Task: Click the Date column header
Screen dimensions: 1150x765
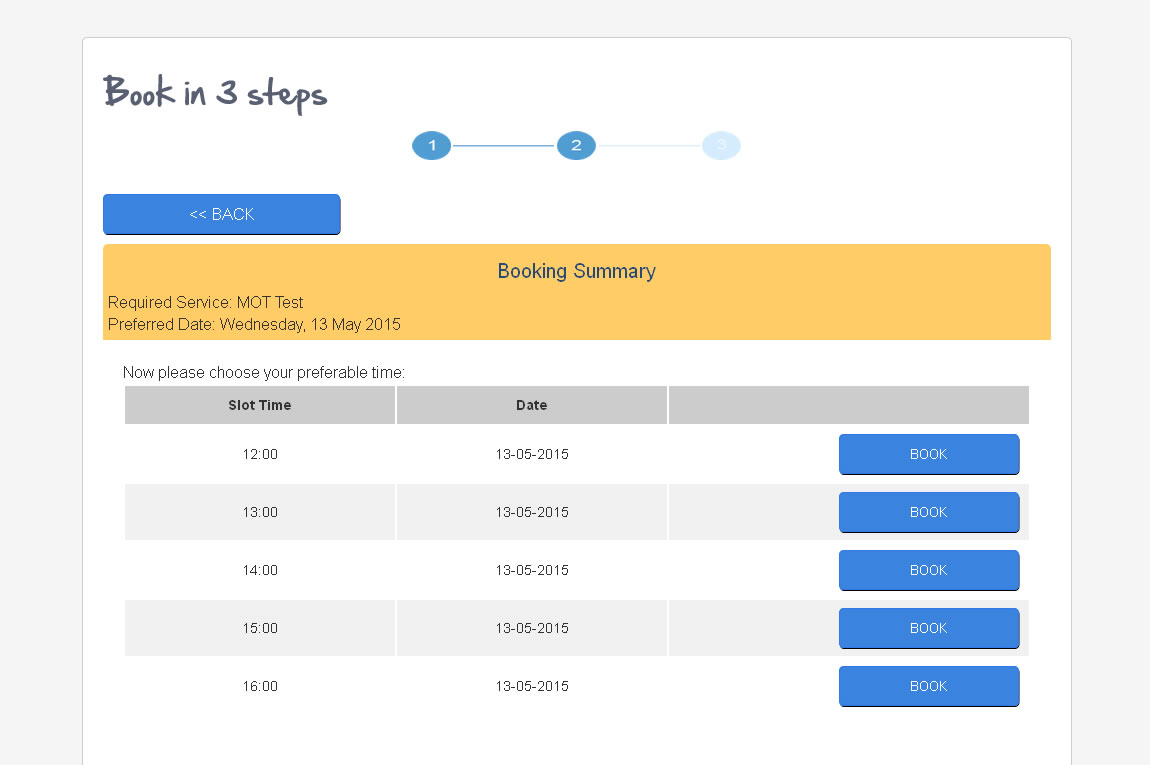Action: click(531, 405)
